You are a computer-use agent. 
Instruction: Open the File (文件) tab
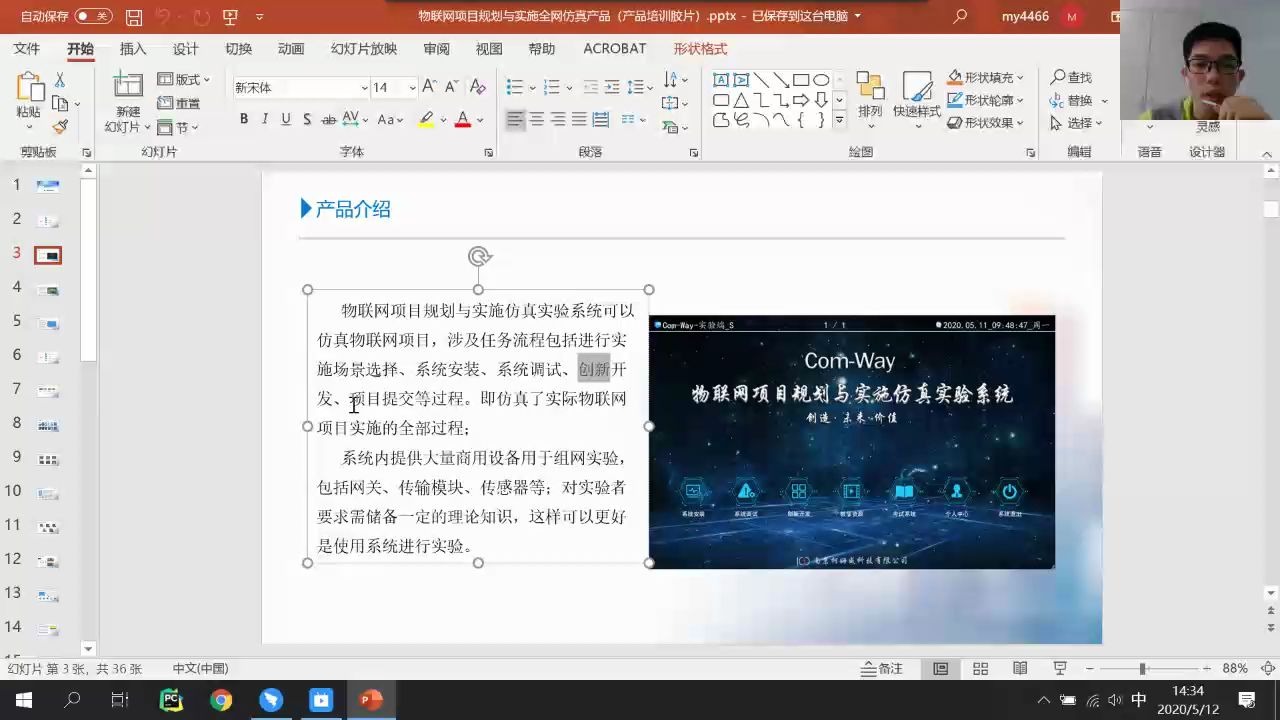pyautogui.click(x=27, y=49)
